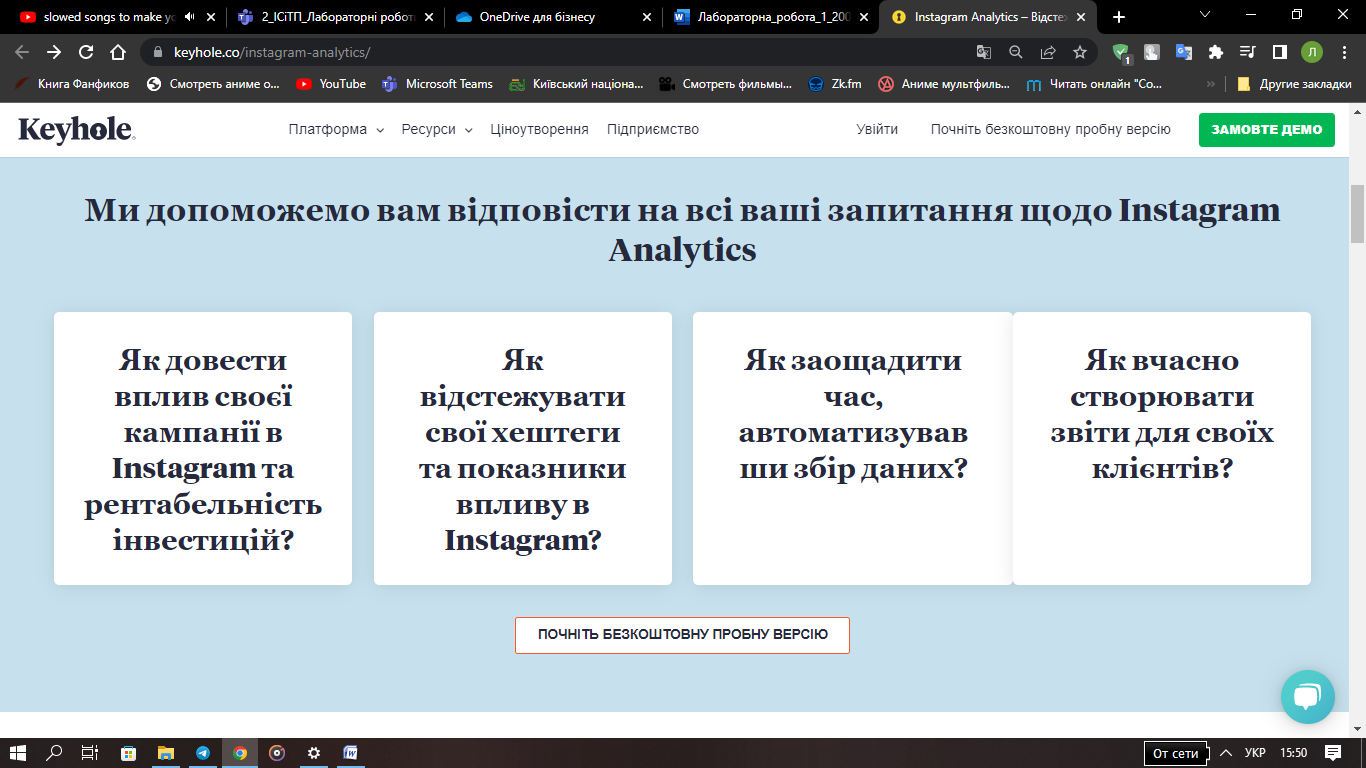Mute the audio on the first tab
The height and width of the screenshot is (768, 1366).
(x=190, y=17)
